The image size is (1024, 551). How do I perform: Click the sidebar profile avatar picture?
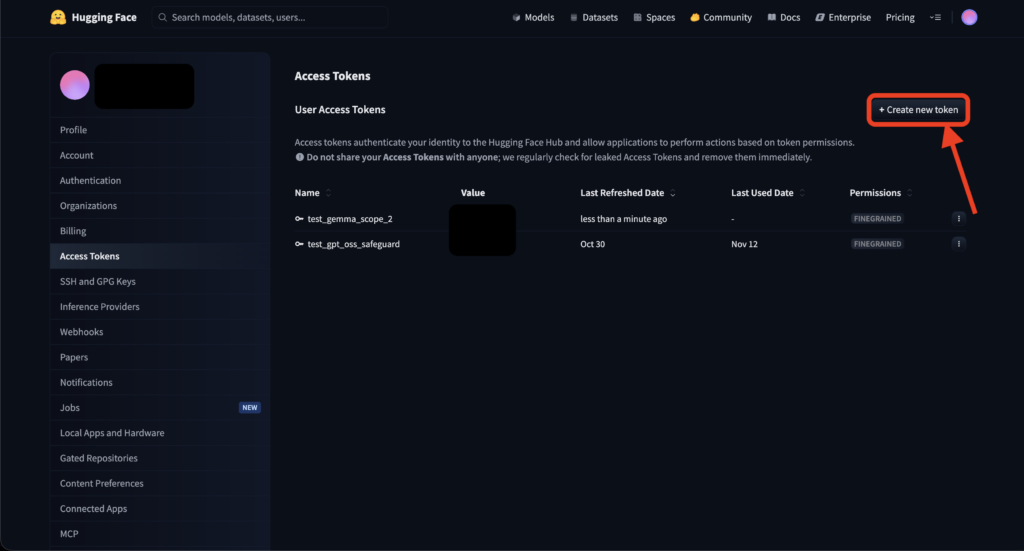pyautogui.click(x=75, y=86)
